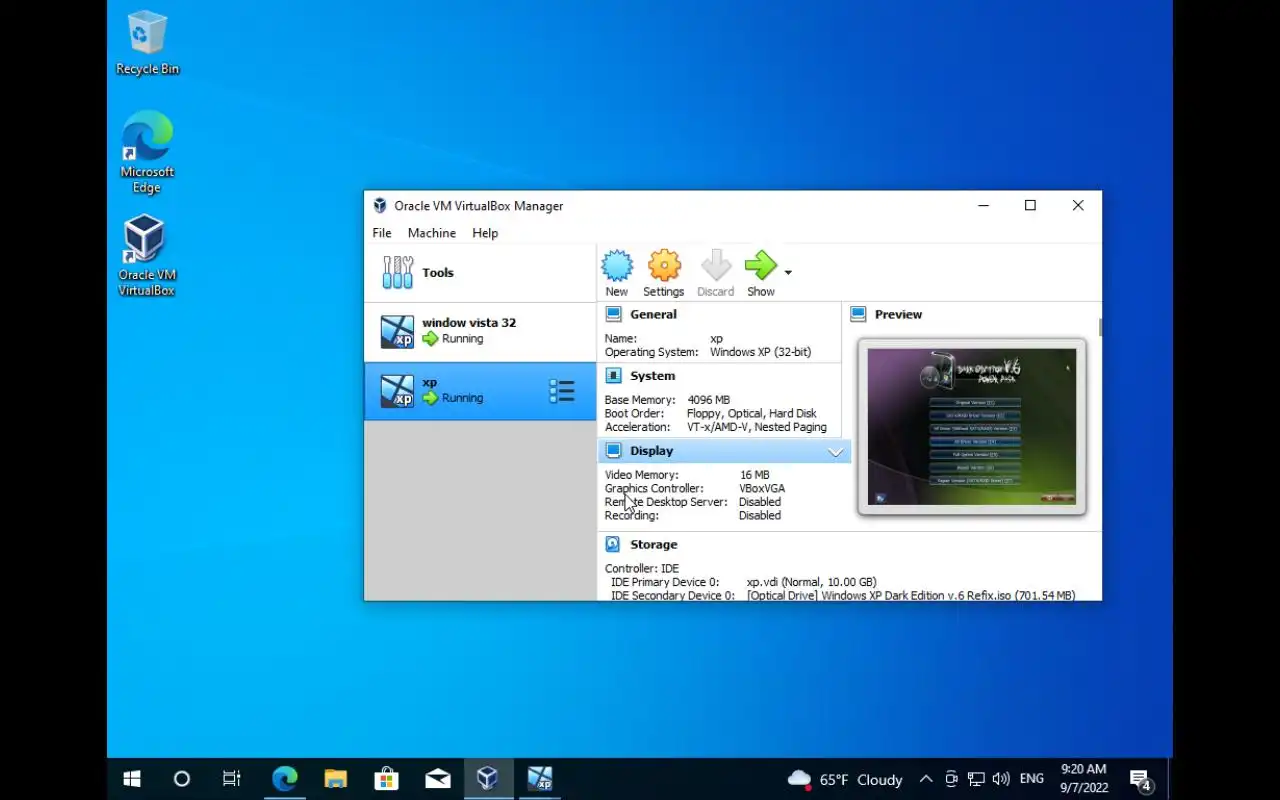Open the Machine menu
Viewport: 1280px width, 800px height.
point(432,233)
